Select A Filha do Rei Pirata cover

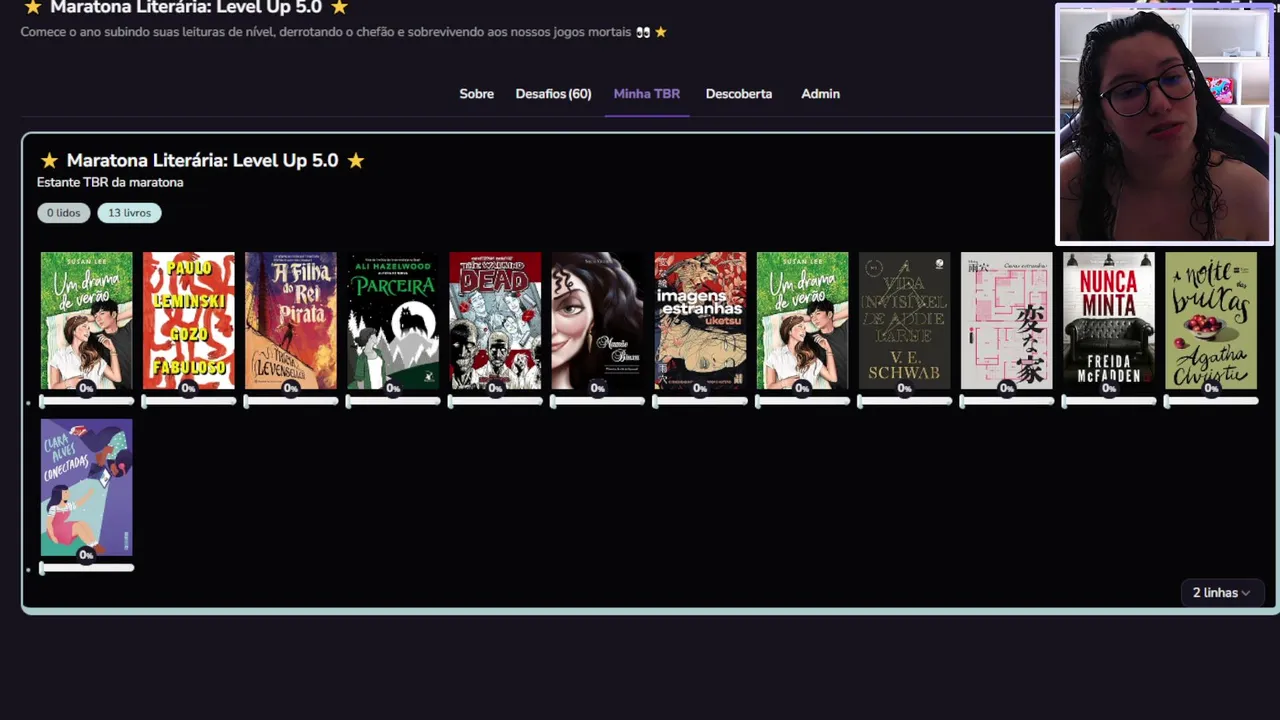291,320
